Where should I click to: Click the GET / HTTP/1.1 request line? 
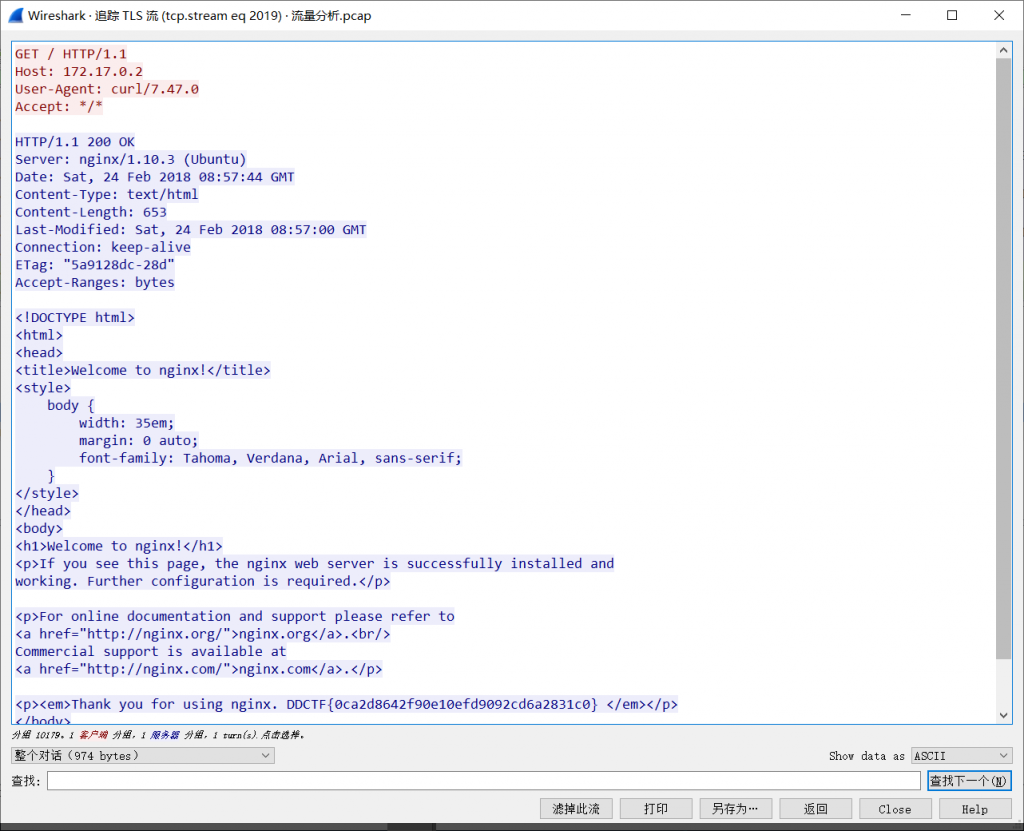click(71, 54)
